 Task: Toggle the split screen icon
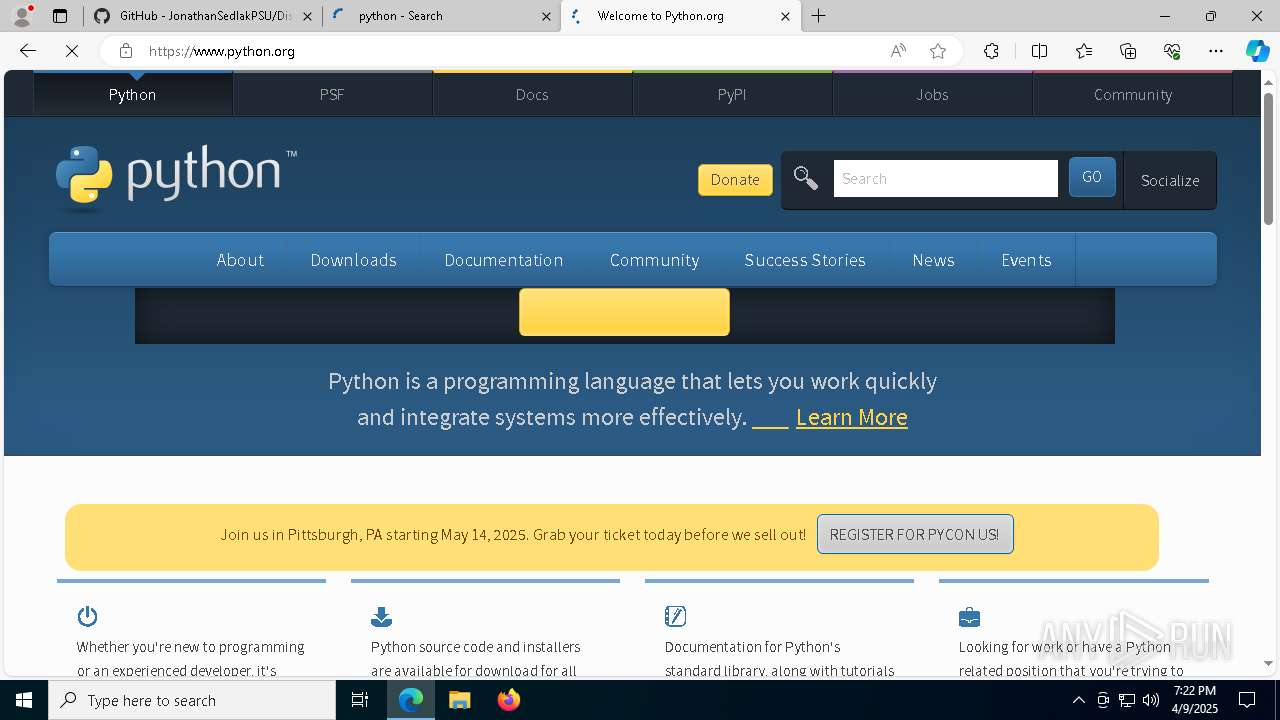[x=1039, y=51]
